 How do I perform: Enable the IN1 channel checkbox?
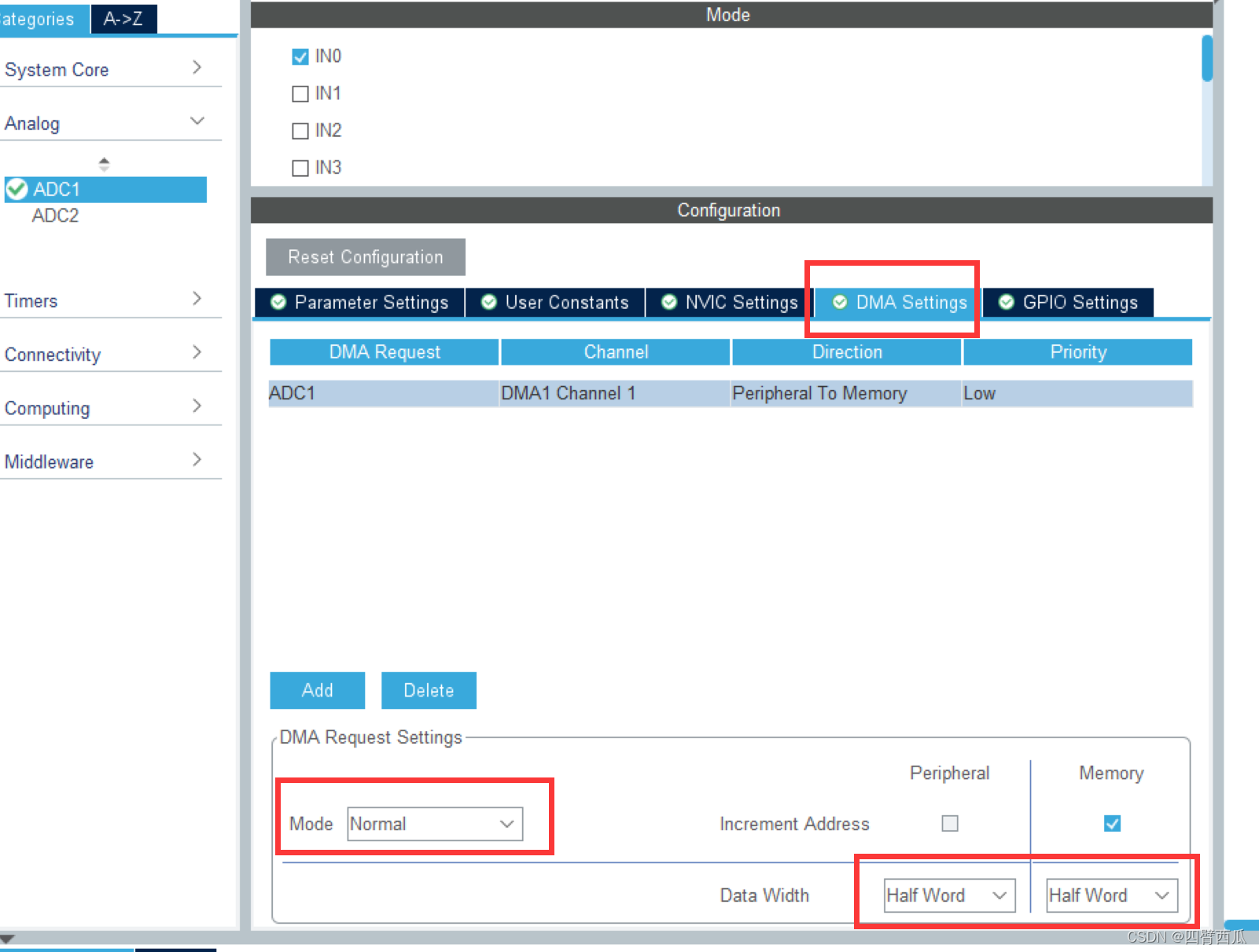pyautogui.click(x=300, y=94)
